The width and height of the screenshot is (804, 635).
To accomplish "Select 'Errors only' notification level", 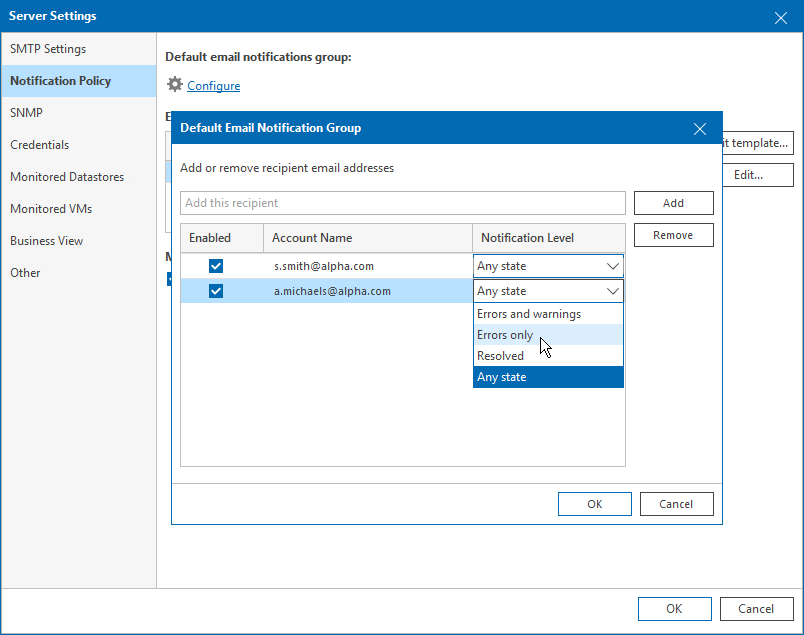I will (x=506, y=335).
